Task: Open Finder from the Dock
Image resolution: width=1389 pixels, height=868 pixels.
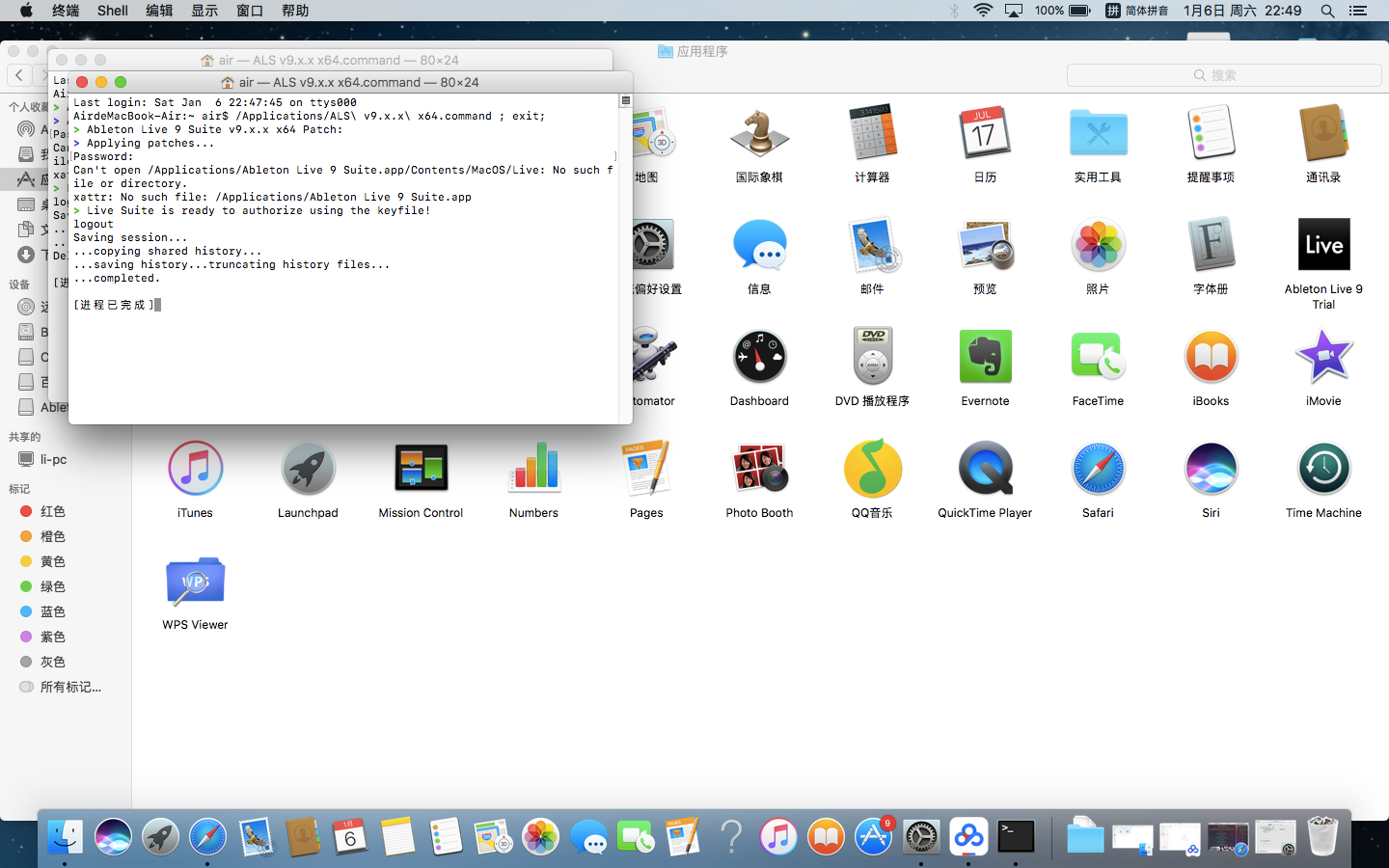Action: pos(65,836)
